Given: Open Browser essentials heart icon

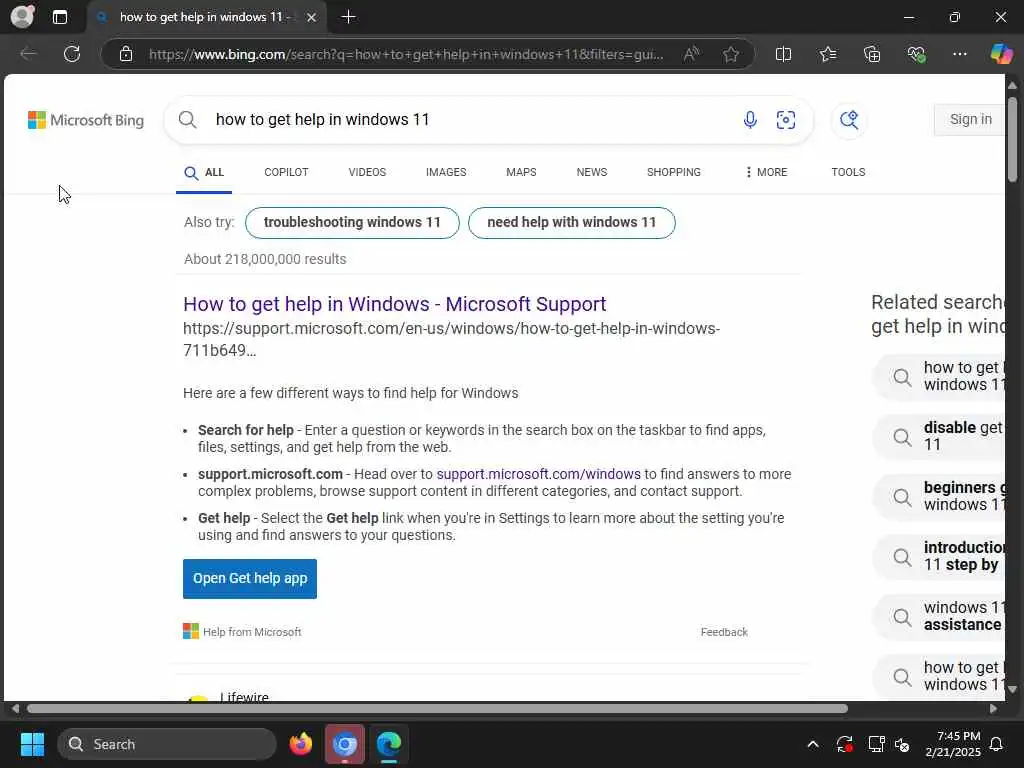Looking at the screenshot, I should [916, 54].
